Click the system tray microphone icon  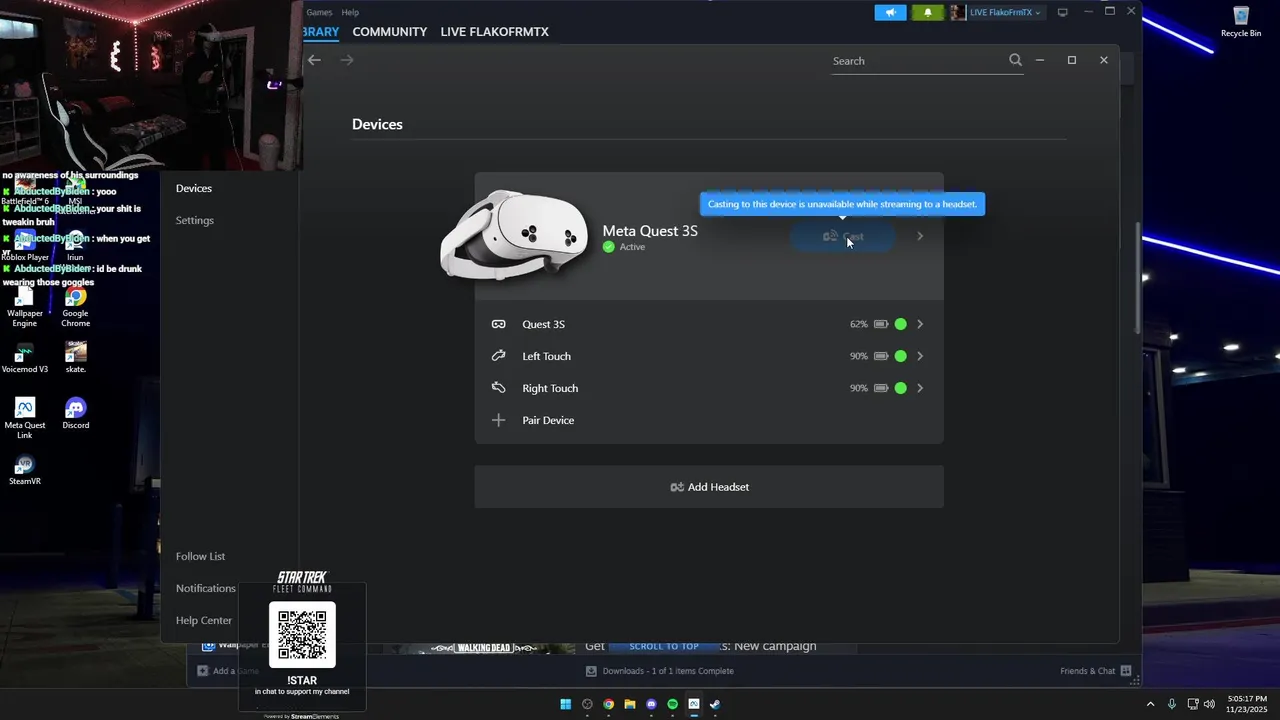coord(1172,704)
